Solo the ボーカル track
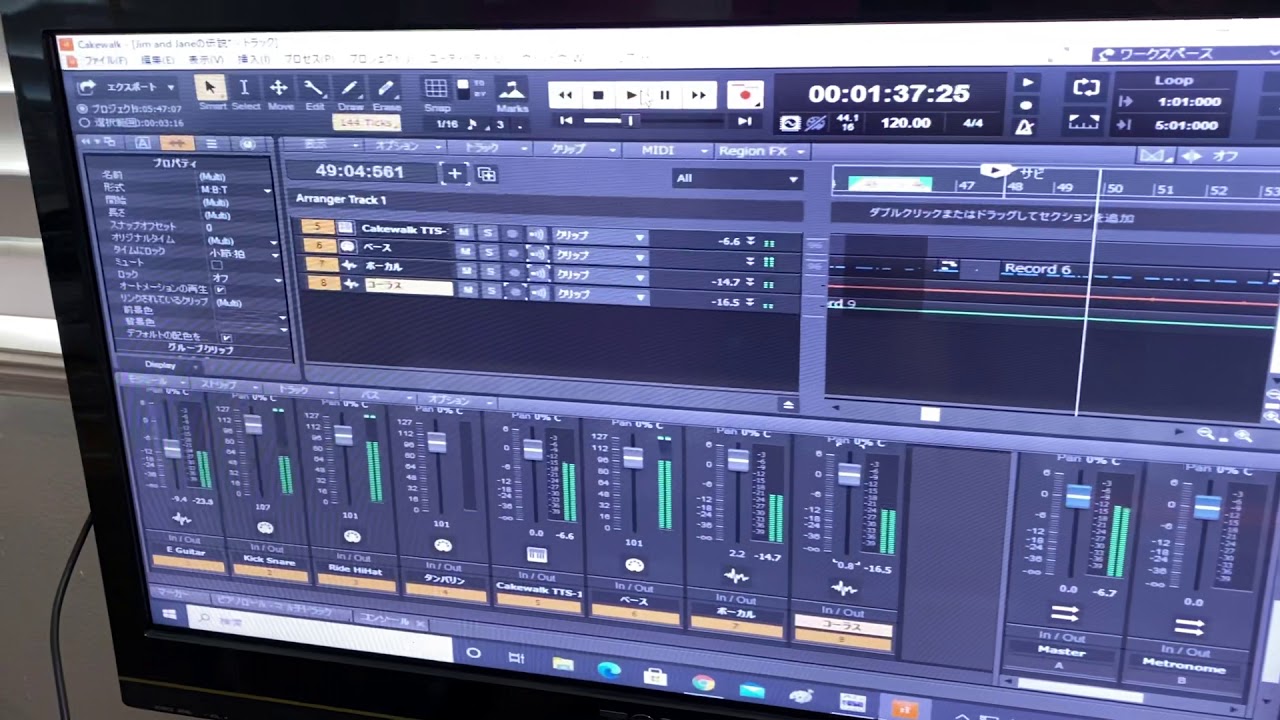Viewport: 1280px width, 720px height. [x=489, y=271]
